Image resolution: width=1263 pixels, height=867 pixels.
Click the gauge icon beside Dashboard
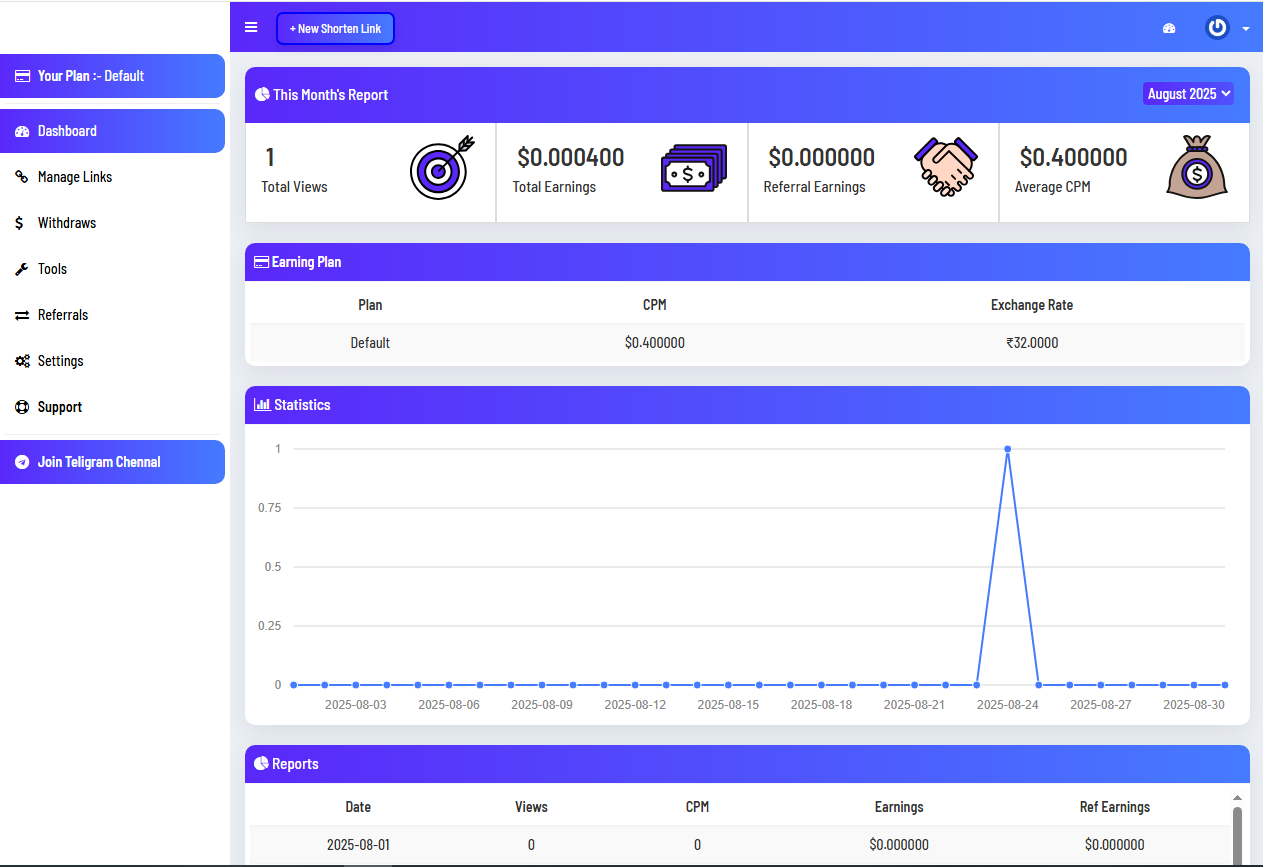pos(22,131)
